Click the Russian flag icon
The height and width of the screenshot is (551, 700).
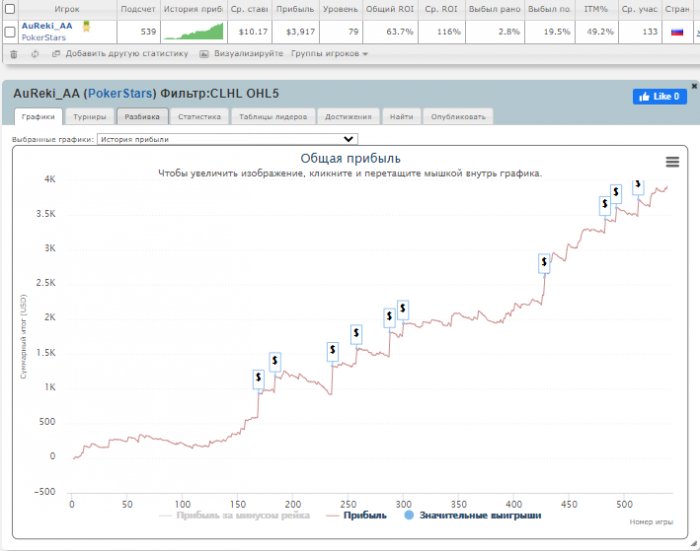pos(677,31)
